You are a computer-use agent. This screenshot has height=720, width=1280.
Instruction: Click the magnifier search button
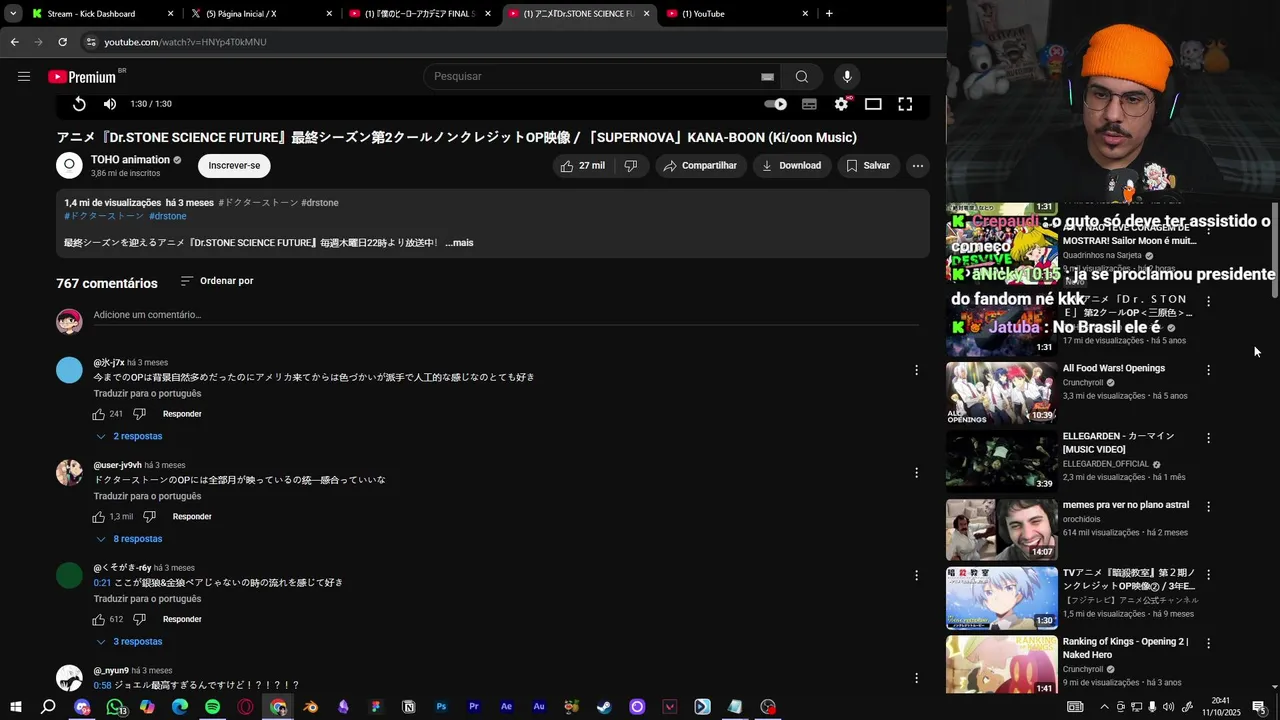tap(802, 77)
